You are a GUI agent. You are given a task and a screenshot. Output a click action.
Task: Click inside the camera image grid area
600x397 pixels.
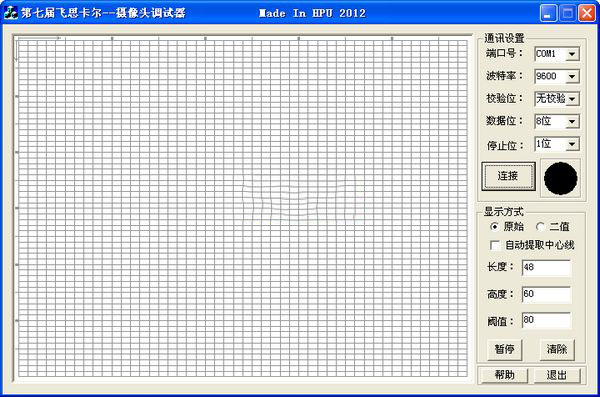coord(243,207)
